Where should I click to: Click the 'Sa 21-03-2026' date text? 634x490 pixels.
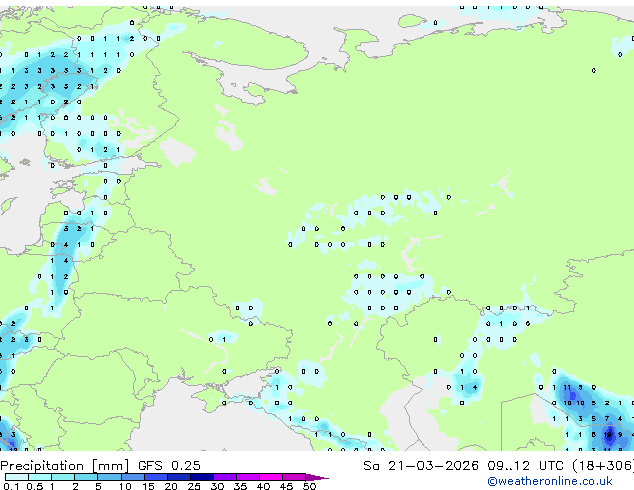[421, 465]
